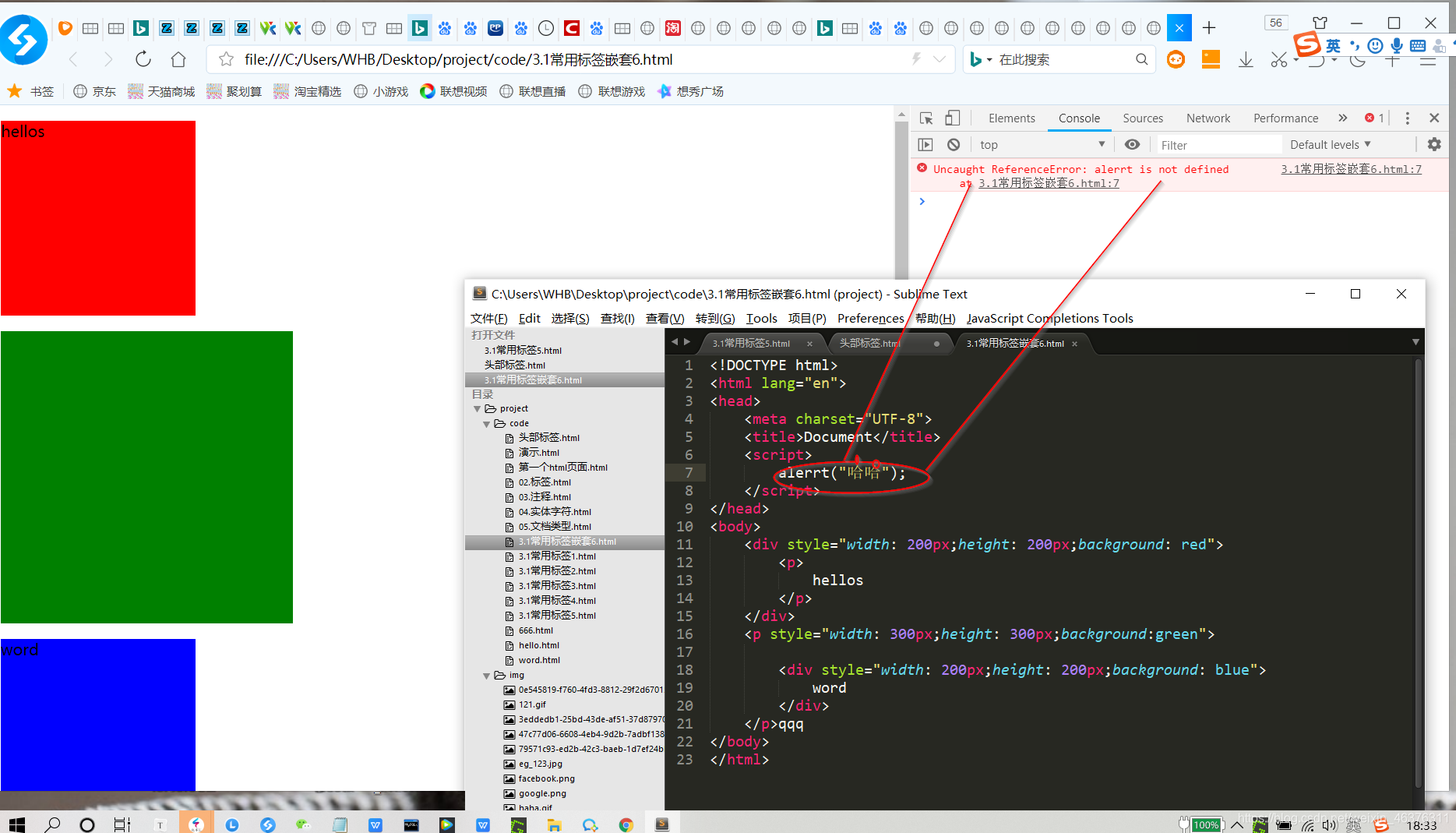
Task: Open browser downloads icon
Action: [x=1246, y=59]
